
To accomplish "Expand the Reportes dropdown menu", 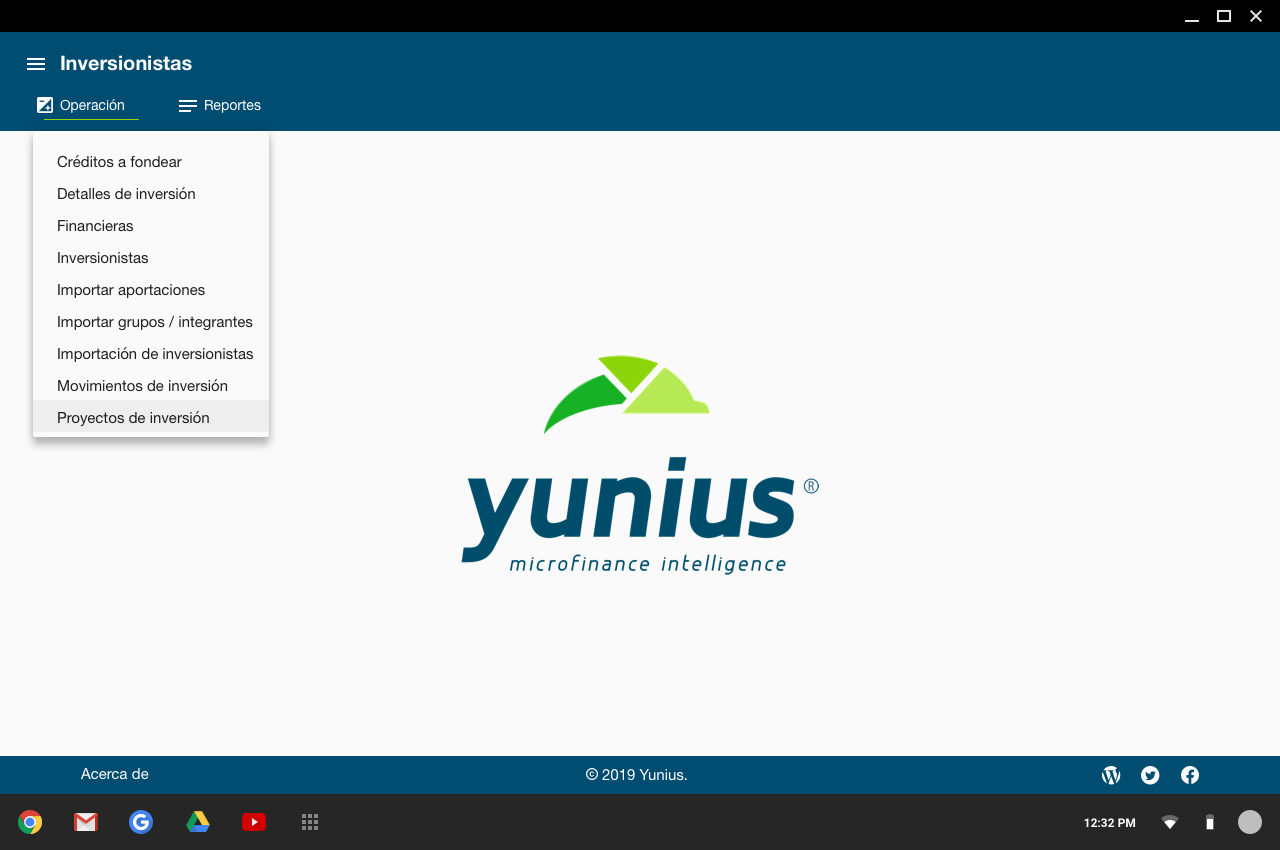I will pos(220,105).
